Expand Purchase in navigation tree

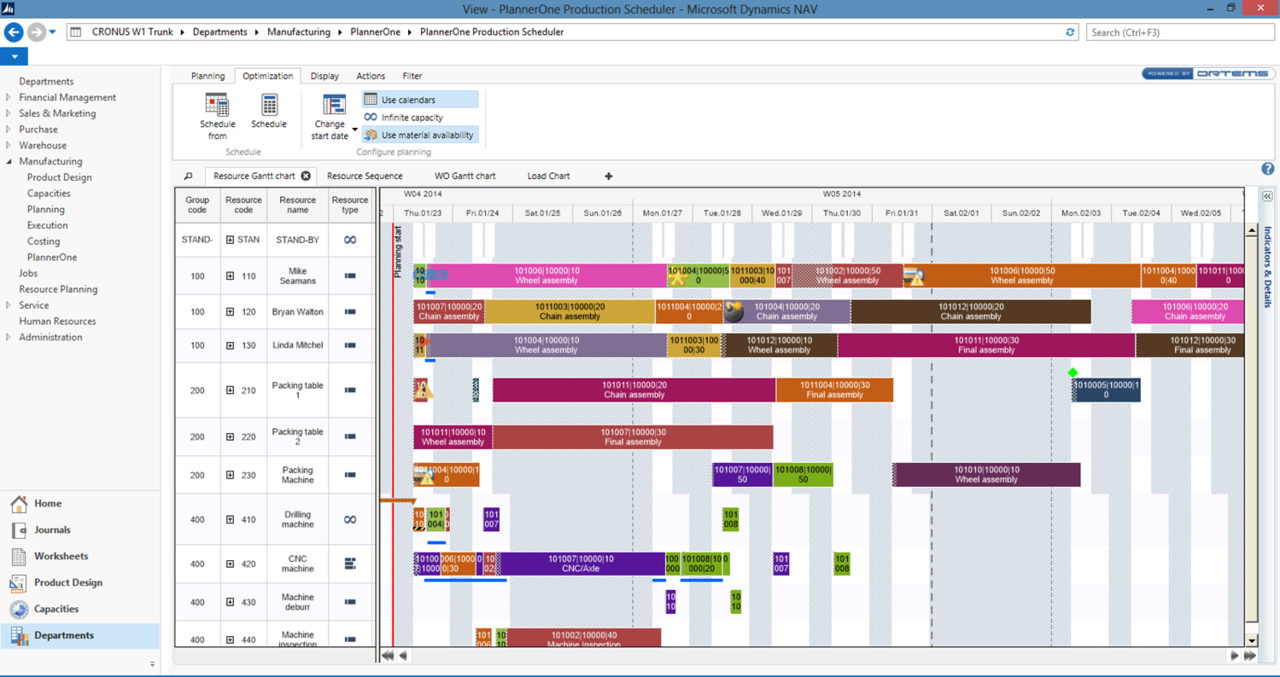[x=9, y=130]
